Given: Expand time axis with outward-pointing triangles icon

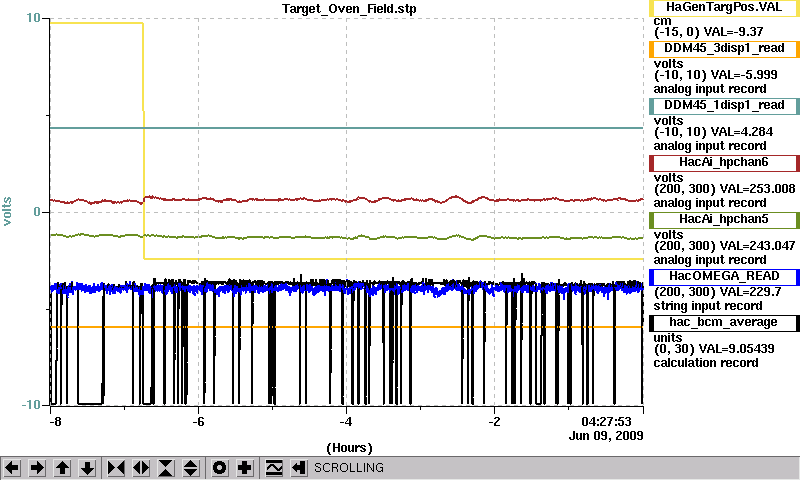Looking at the screenshot, I should point(141,468).
